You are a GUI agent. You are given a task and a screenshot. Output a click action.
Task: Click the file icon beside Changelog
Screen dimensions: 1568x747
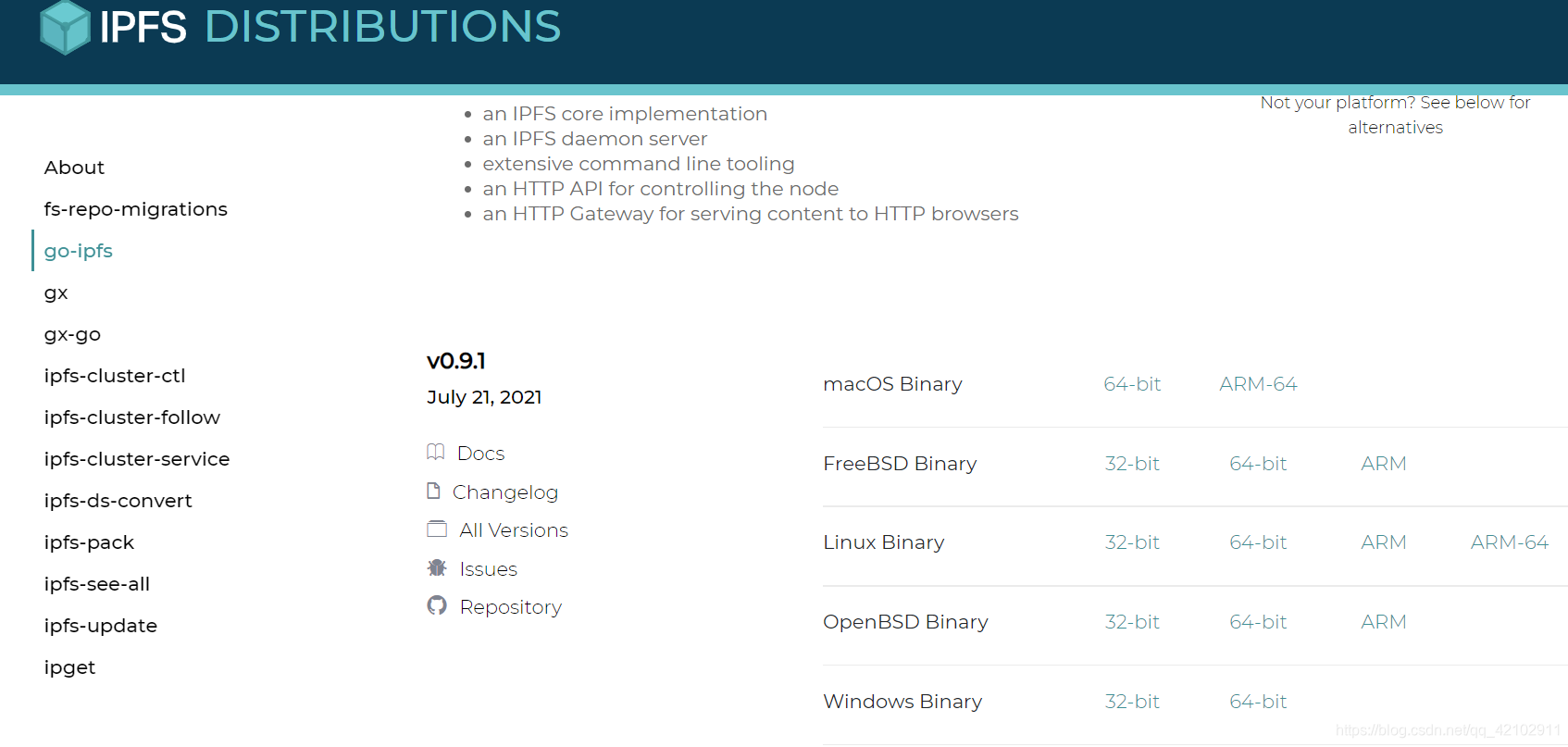(433, 491)
